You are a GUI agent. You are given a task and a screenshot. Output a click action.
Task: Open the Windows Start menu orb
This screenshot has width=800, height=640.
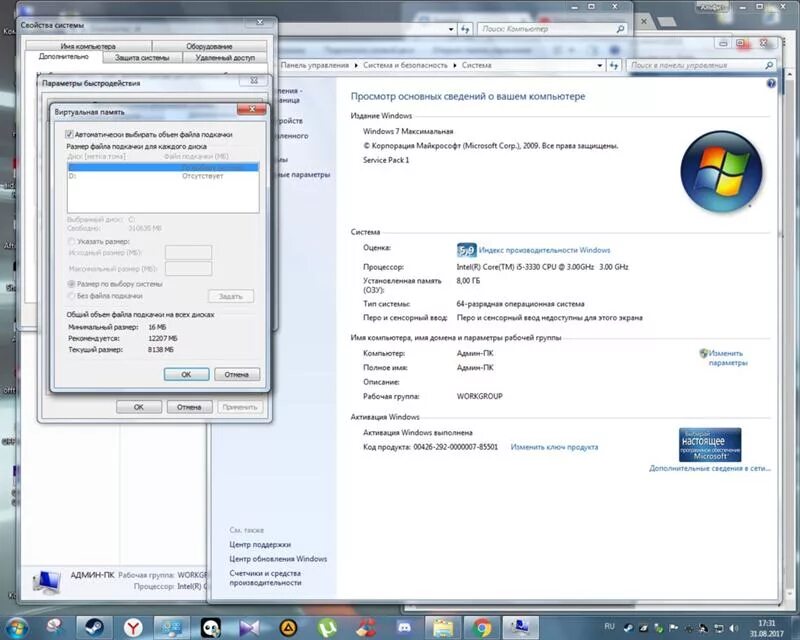pos(15,627)
